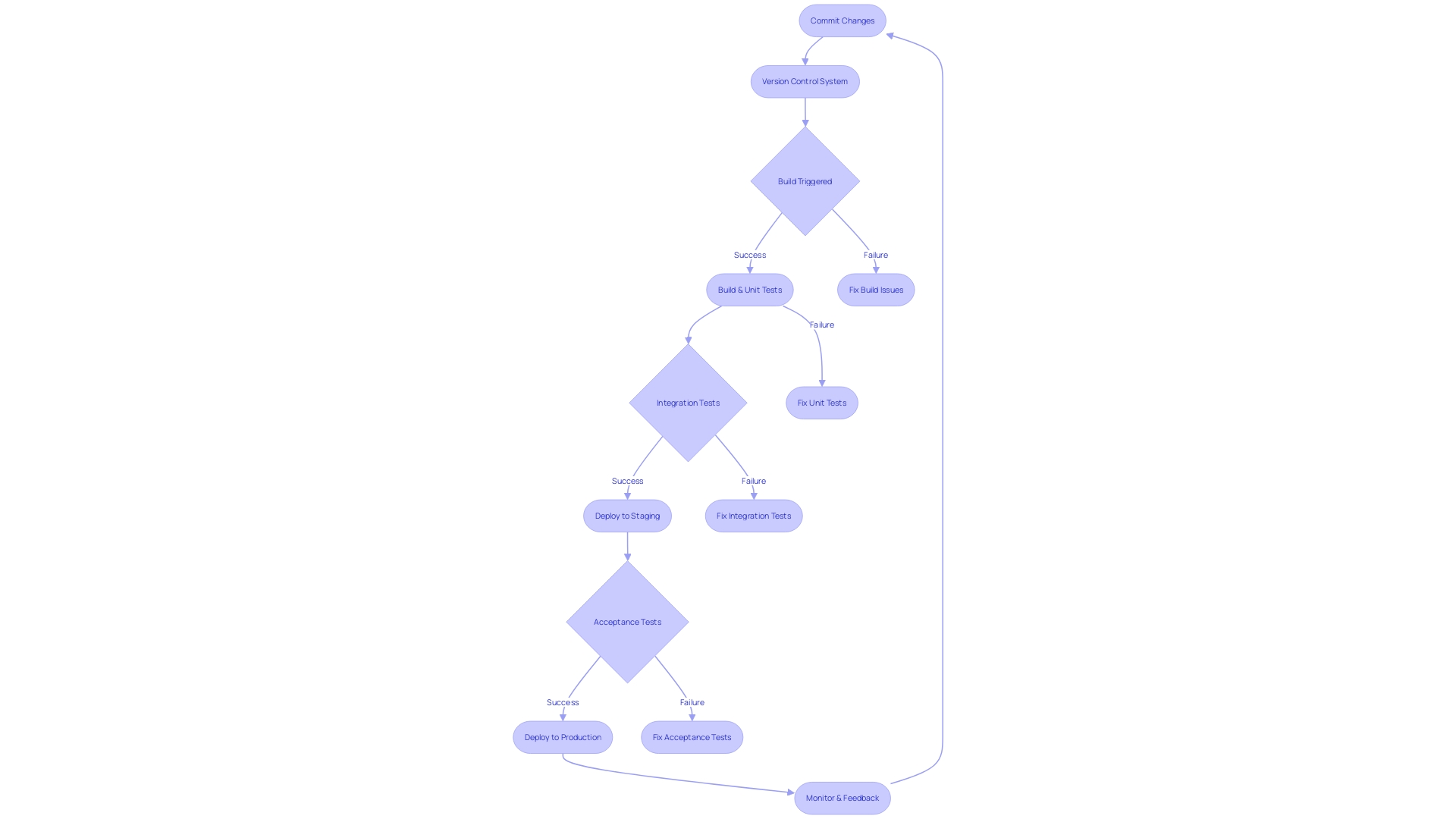Select the Deploy to Staging node
Screen dimensions: 1456x819
626,515
